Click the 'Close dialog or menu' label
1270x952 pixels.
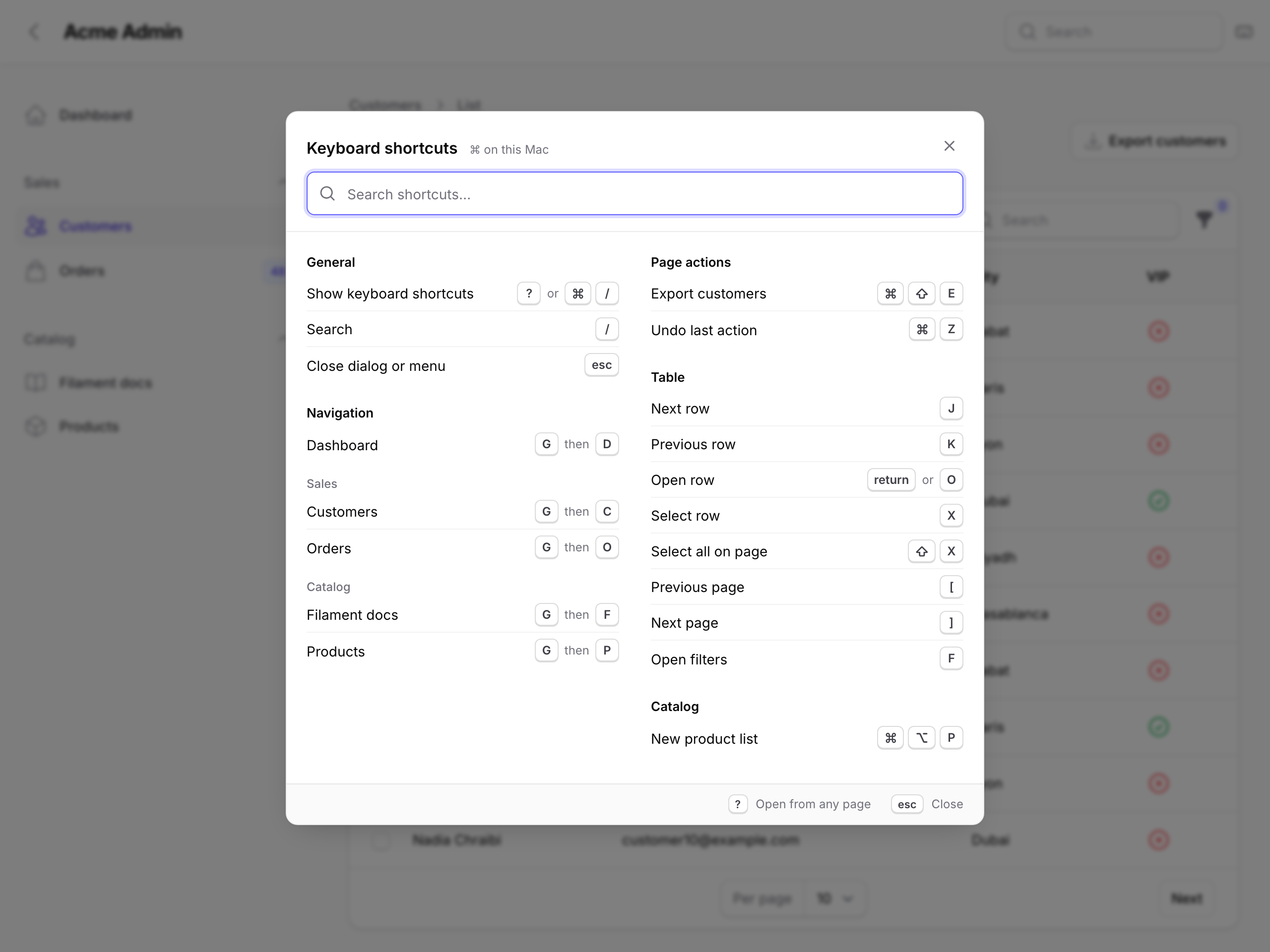pos(376,366)
